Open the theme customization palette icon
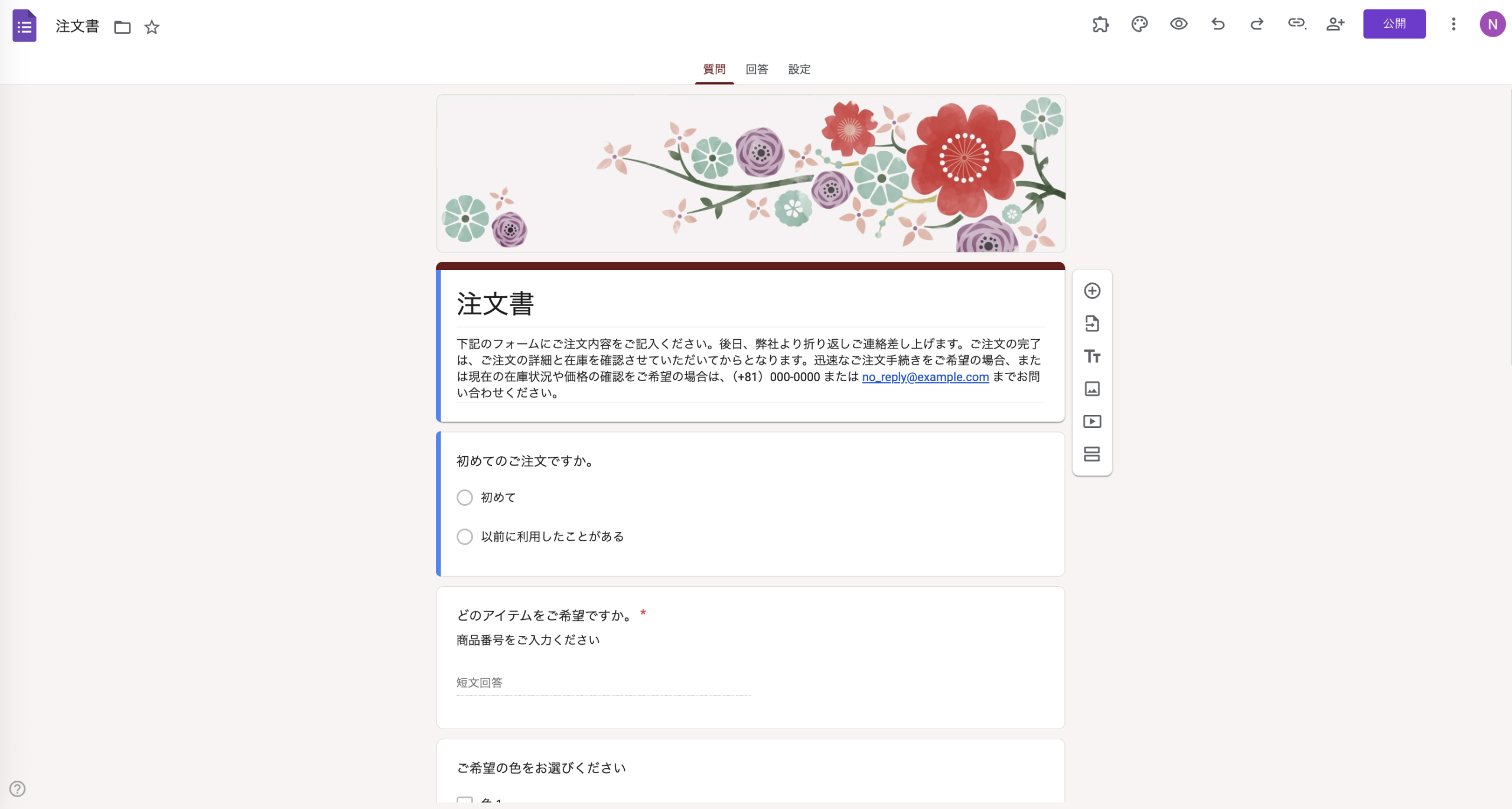 [x=1139, y=24]
